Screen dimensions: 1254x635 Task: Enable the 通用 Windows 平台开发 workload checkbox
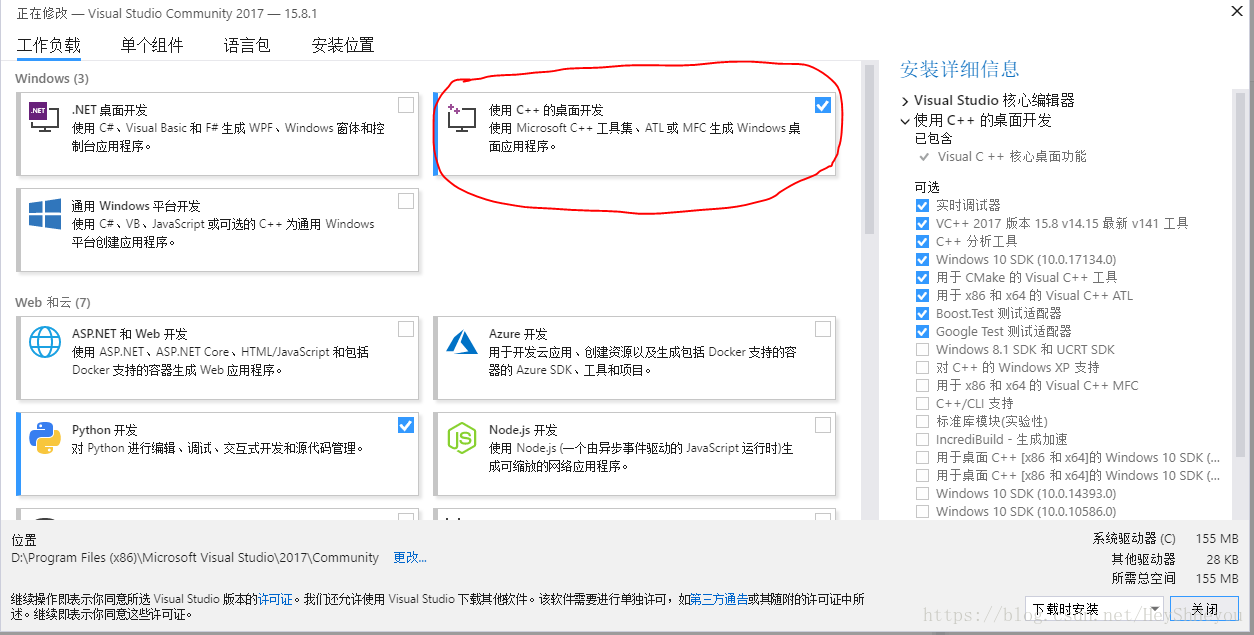pos(405,201)
